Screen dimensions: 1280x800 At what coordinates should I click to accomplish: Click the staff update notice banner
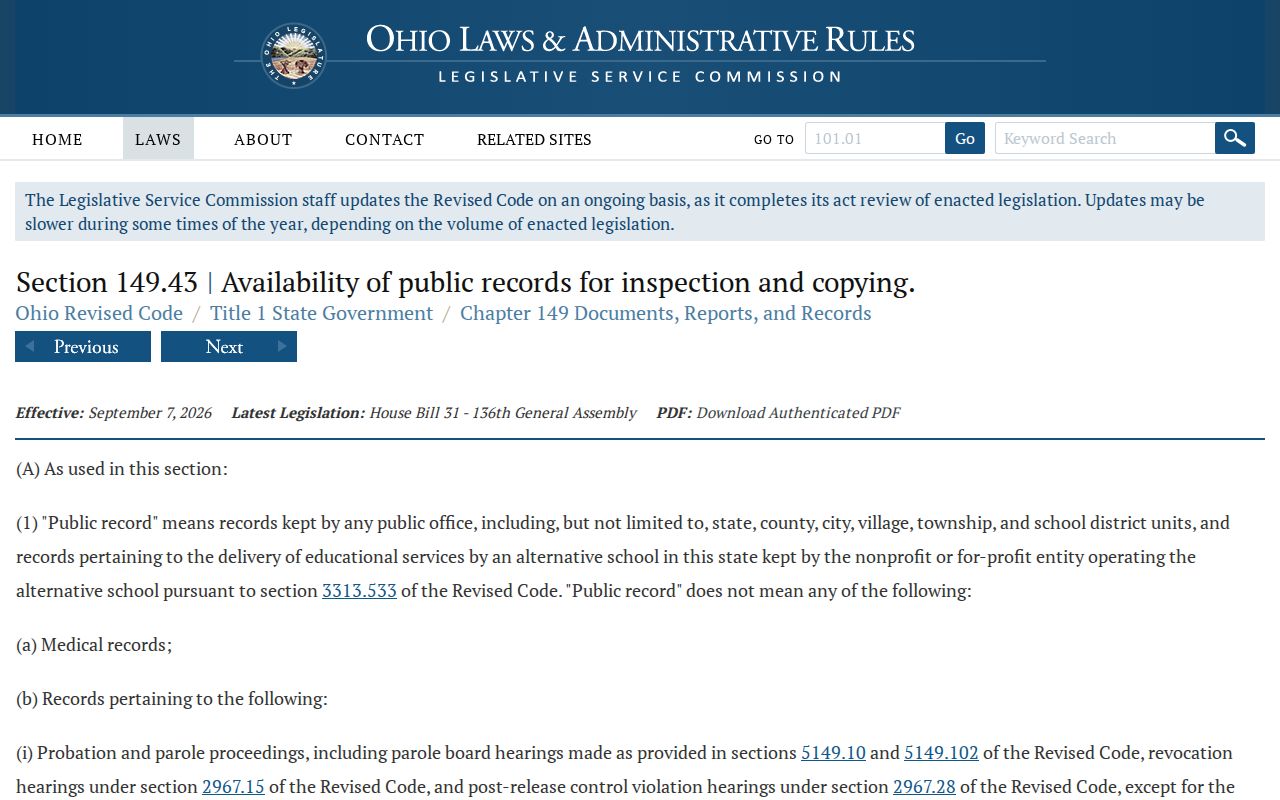click(x=640, y=211)
